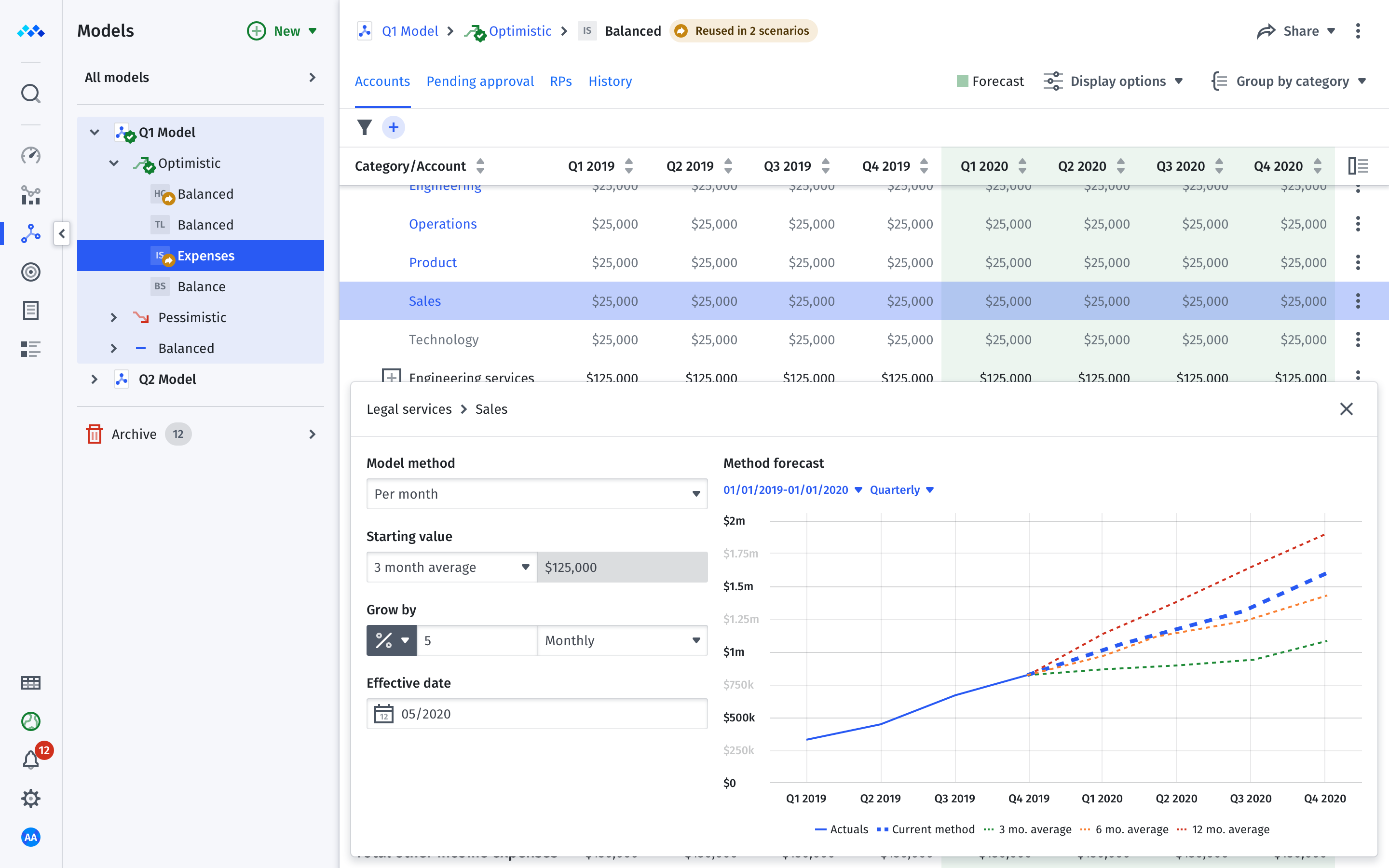Toggle the column panel icon at table's right edge
This screenshot has width=1389, height=868.
tap(1358, 165)
